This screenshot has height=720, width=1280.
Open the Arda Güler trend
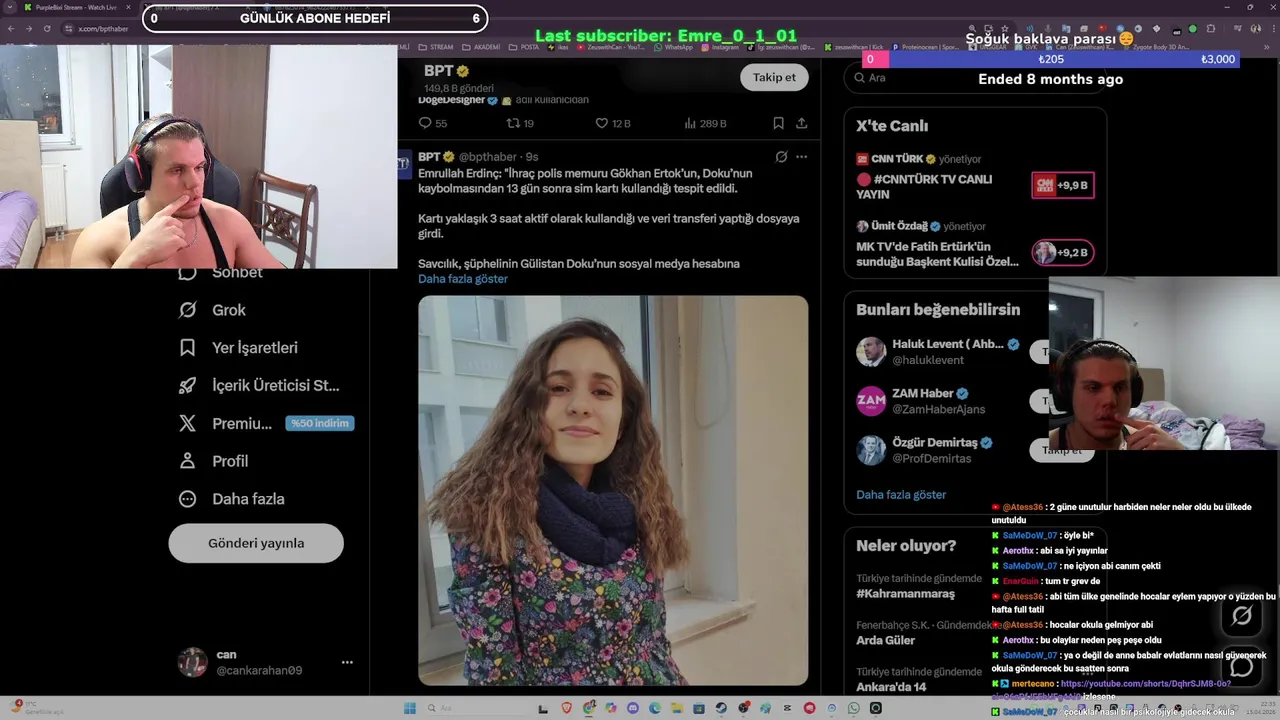pyautogui.click(x=885, y=640)
